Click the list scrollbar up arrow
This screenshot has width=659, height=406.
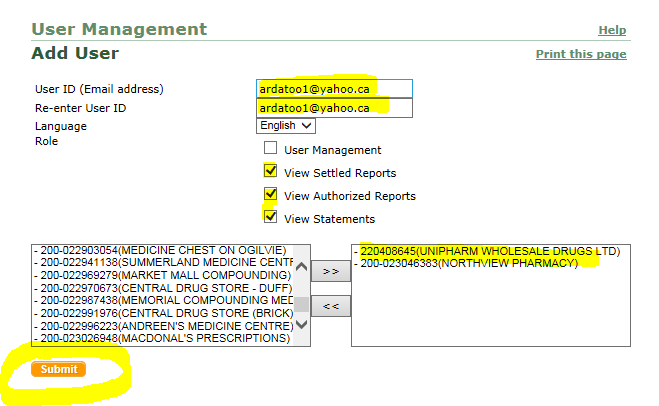[301, 266]
